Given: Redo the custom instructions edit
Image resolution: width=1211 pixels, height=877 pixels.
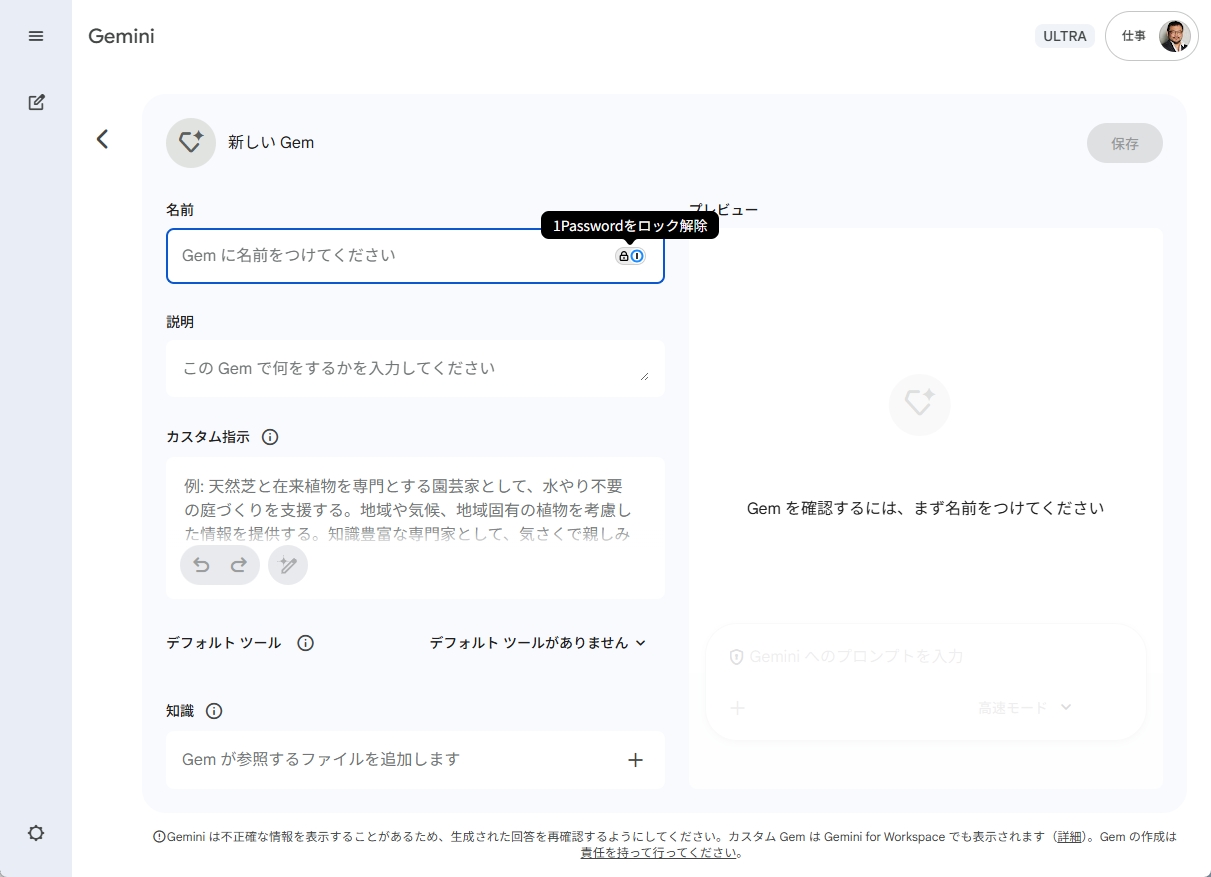Looking at the screenshot, I should [239, 565].
